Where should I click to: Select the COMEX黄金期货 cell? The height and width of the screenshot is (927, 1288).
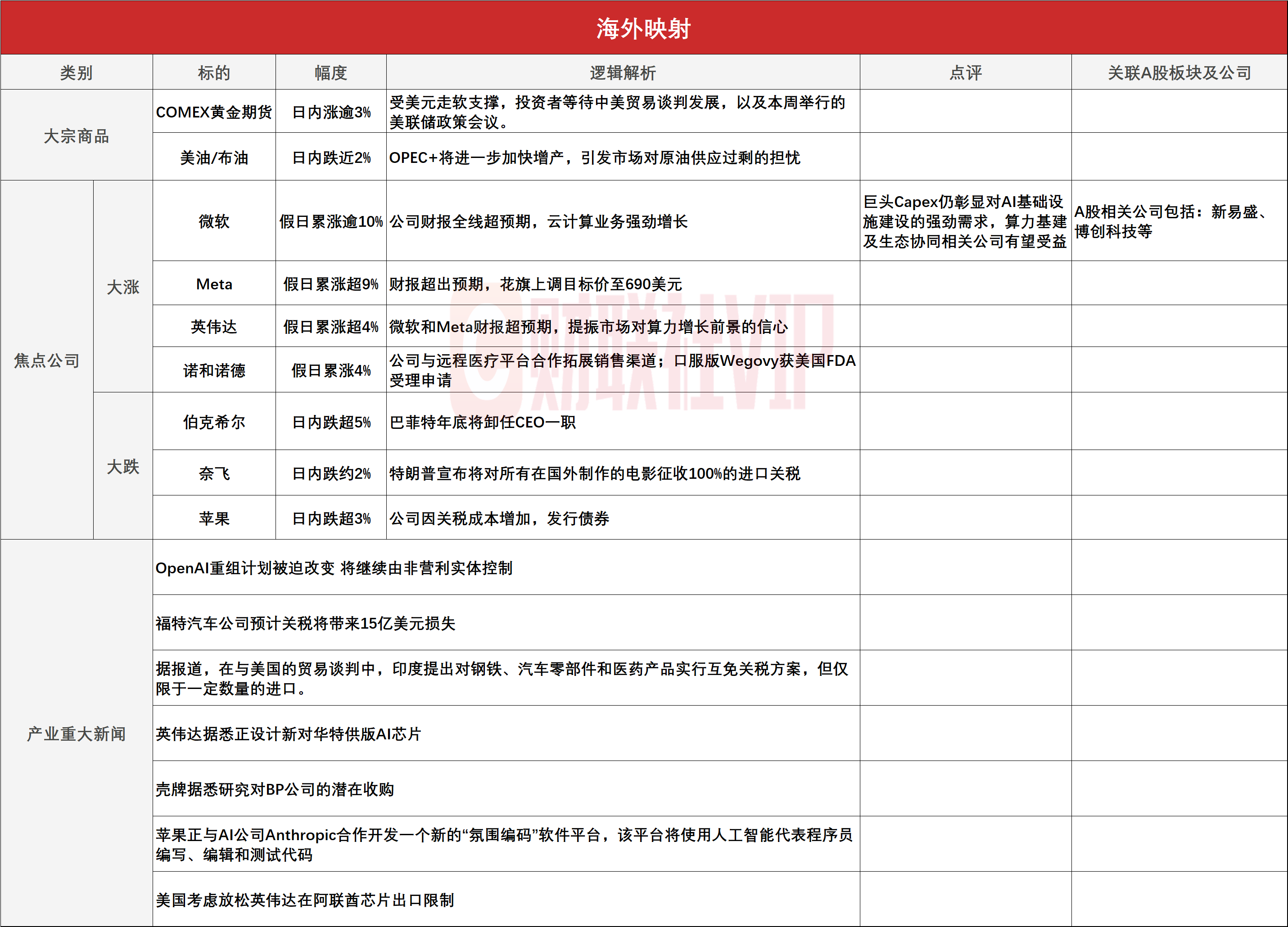click(x=213, y=112)
